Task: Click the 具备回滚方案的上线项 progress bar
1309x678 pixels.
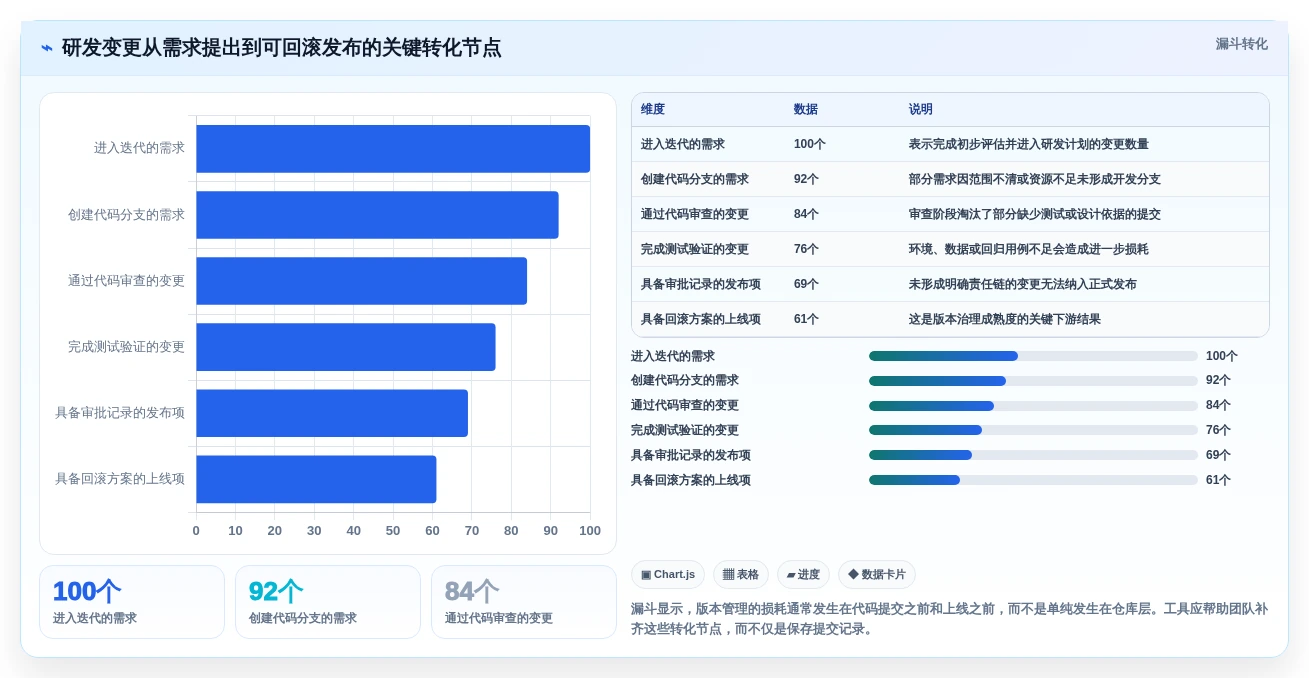Action: pos(1033,480)
